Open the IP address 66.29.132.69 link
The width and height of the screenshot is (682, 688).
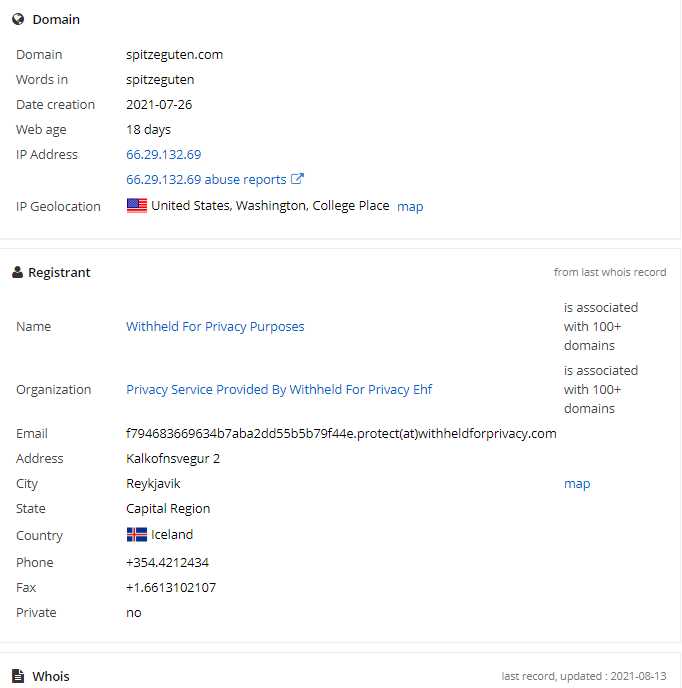(164, 154)
